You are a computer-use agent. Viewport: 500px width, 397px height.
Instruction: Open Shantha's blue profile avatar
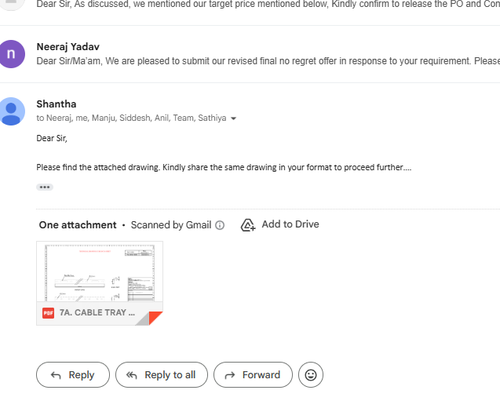11,111
